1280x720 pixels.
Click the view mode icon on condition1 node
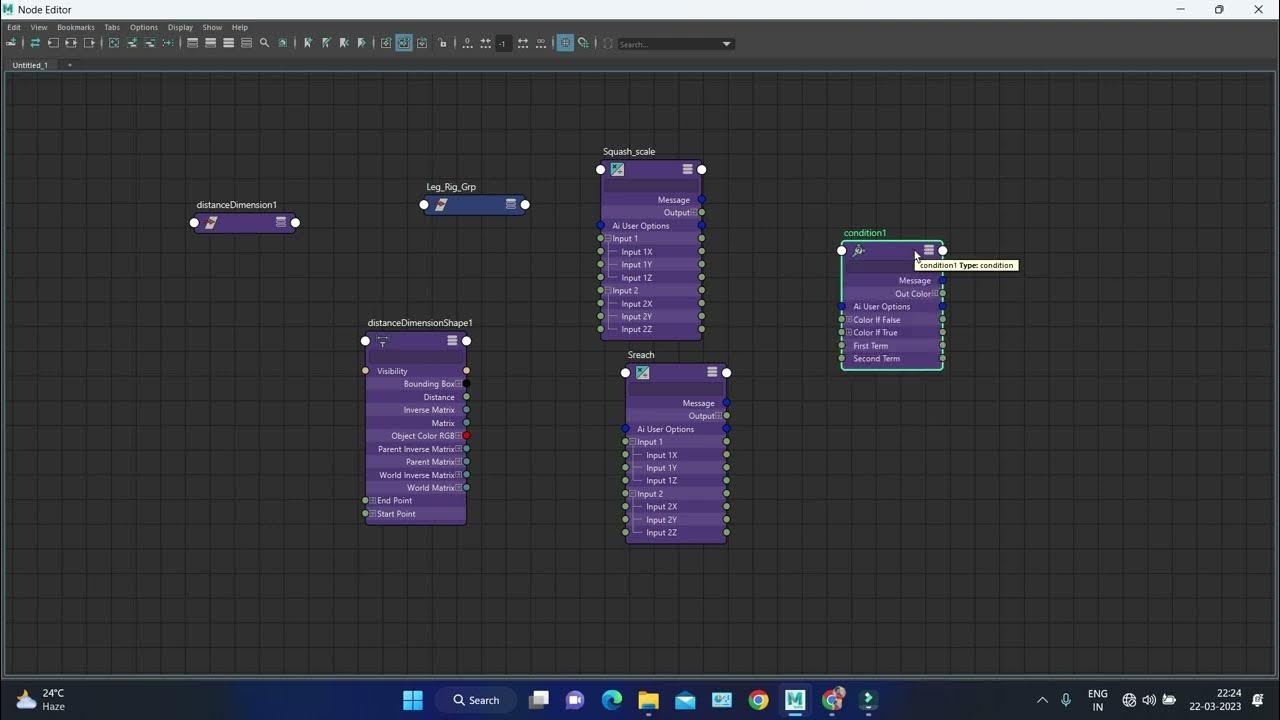(929, 250)
